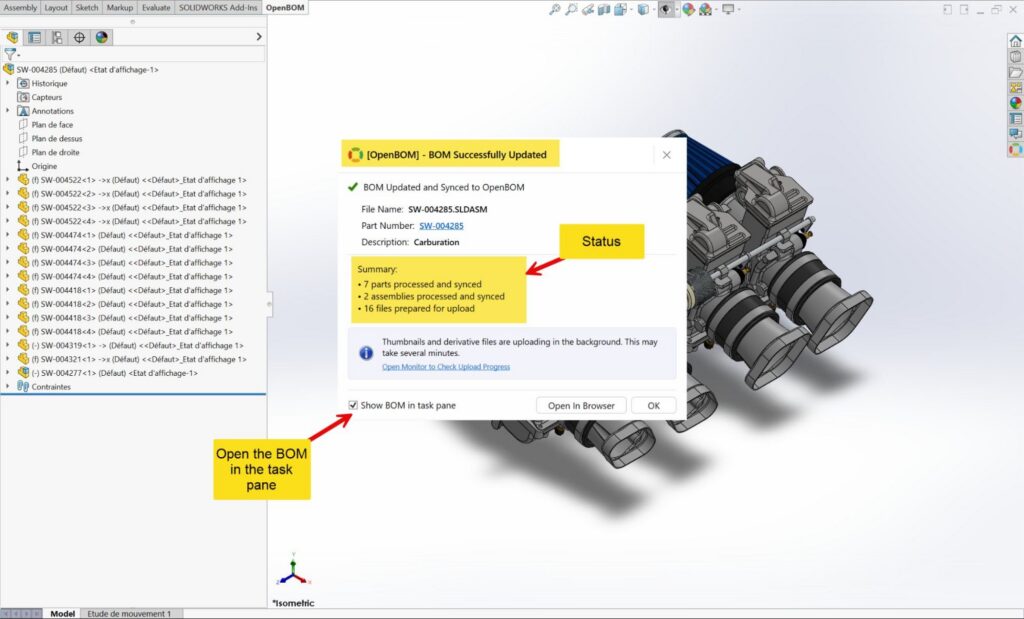The width and height of the screenshot is (1024, 619).
Task: Click the Open In Browser button
Action: (x=581, y=406)
